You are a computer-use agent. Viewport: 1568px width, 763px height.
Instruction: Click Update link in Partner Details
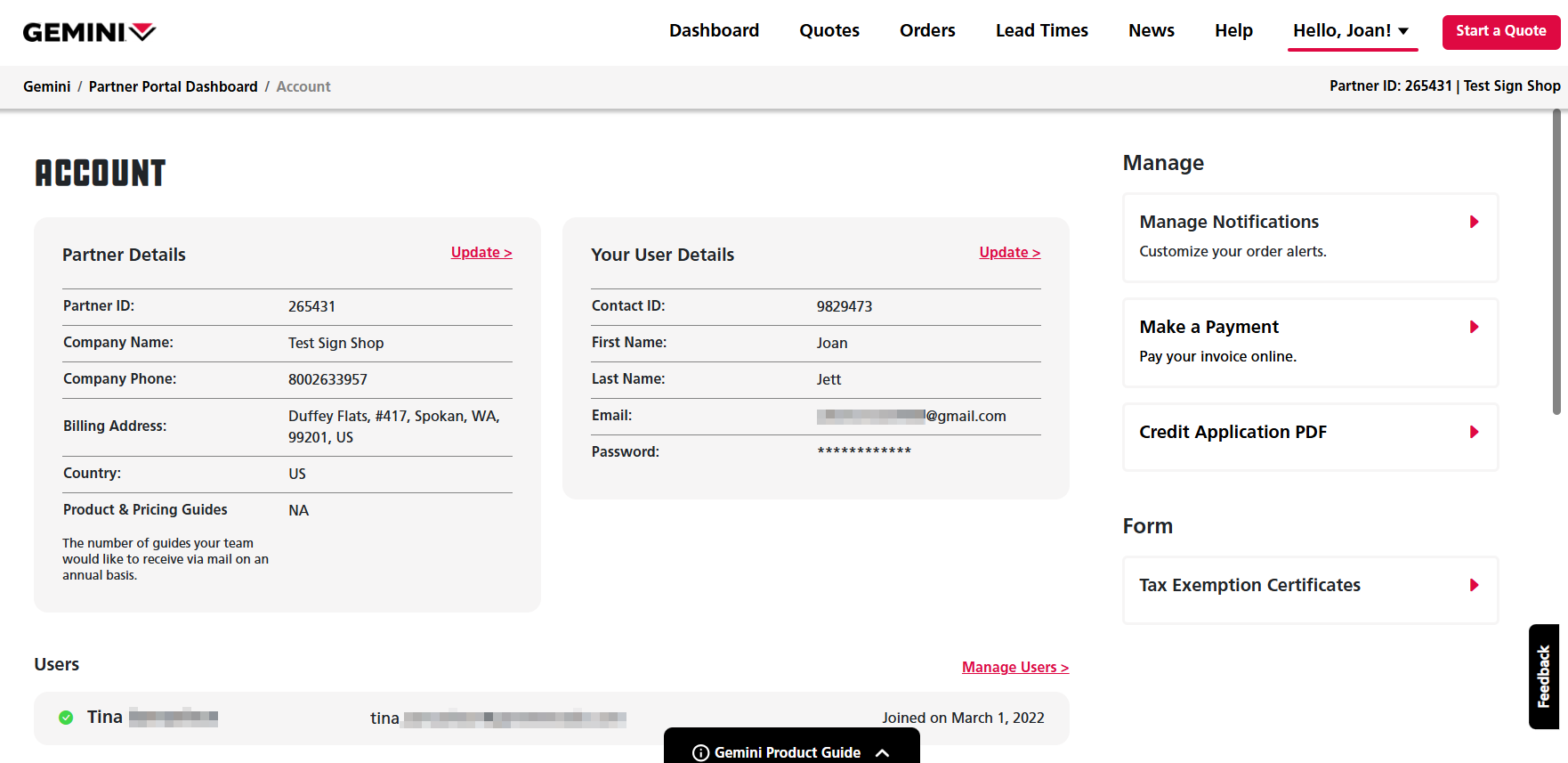pyautogui.click(x=481, y=253)
